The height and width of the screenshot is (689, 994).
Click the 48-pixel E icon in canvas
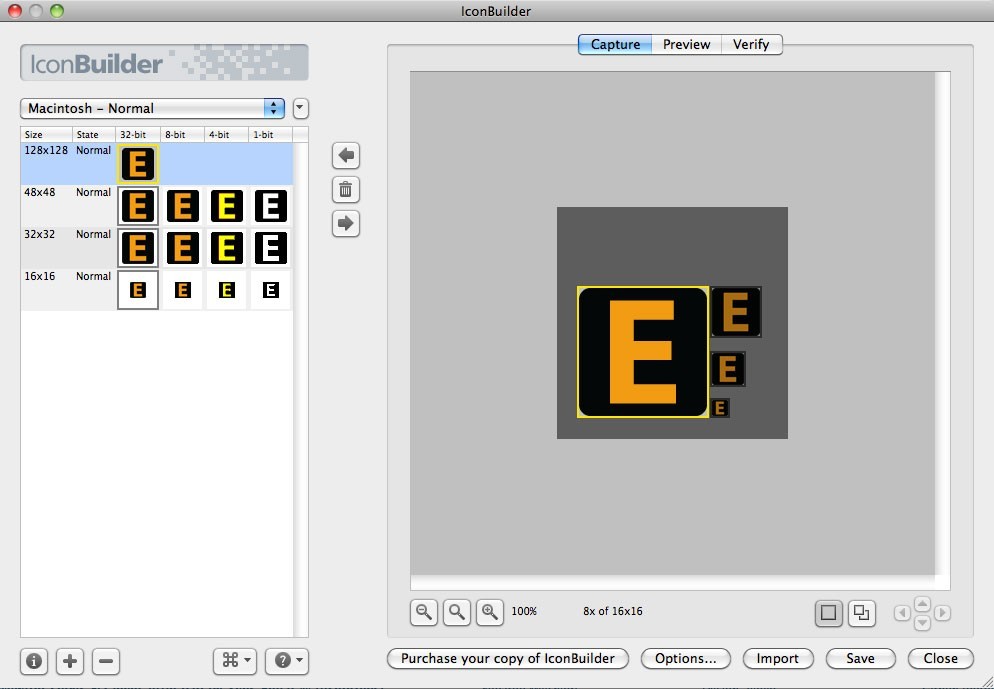tap(736, 312)
